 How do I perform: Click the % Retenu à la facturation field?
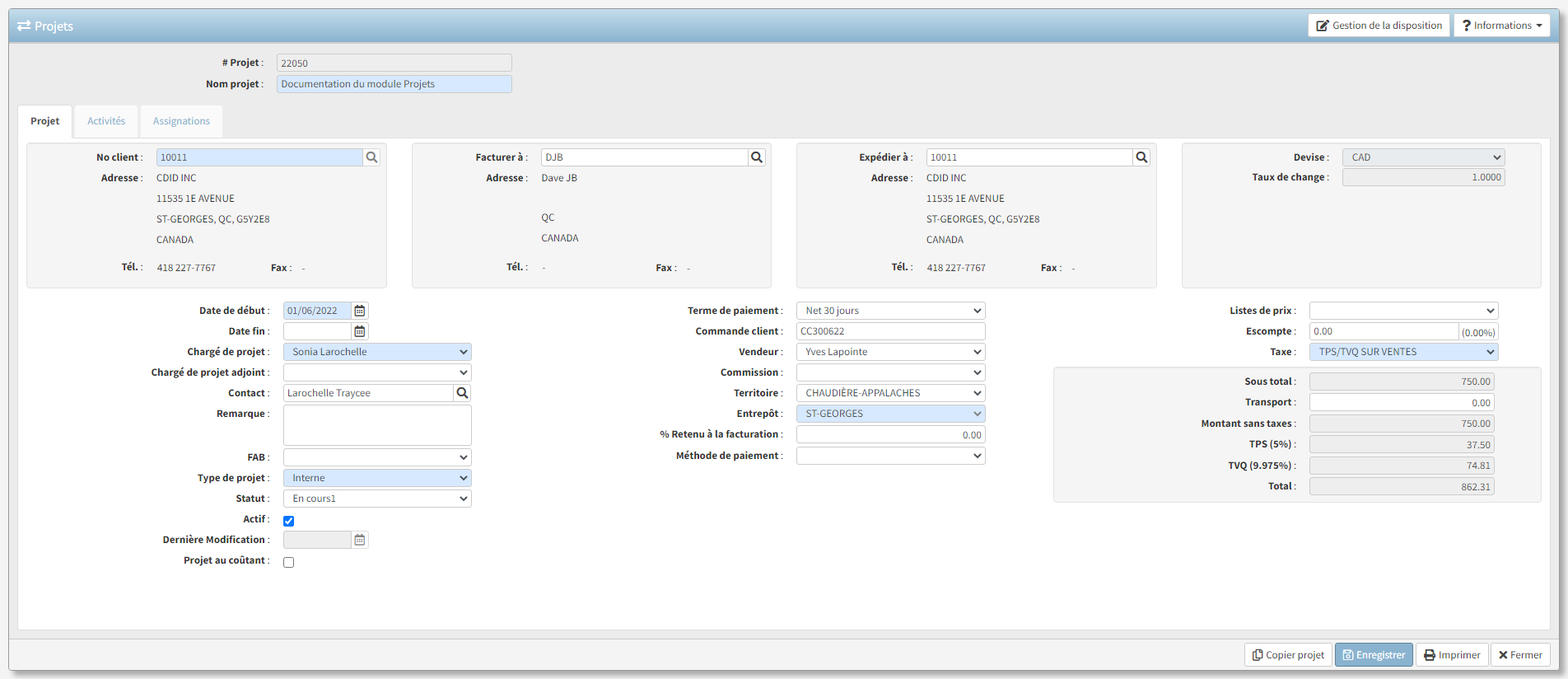click(890, 435)
